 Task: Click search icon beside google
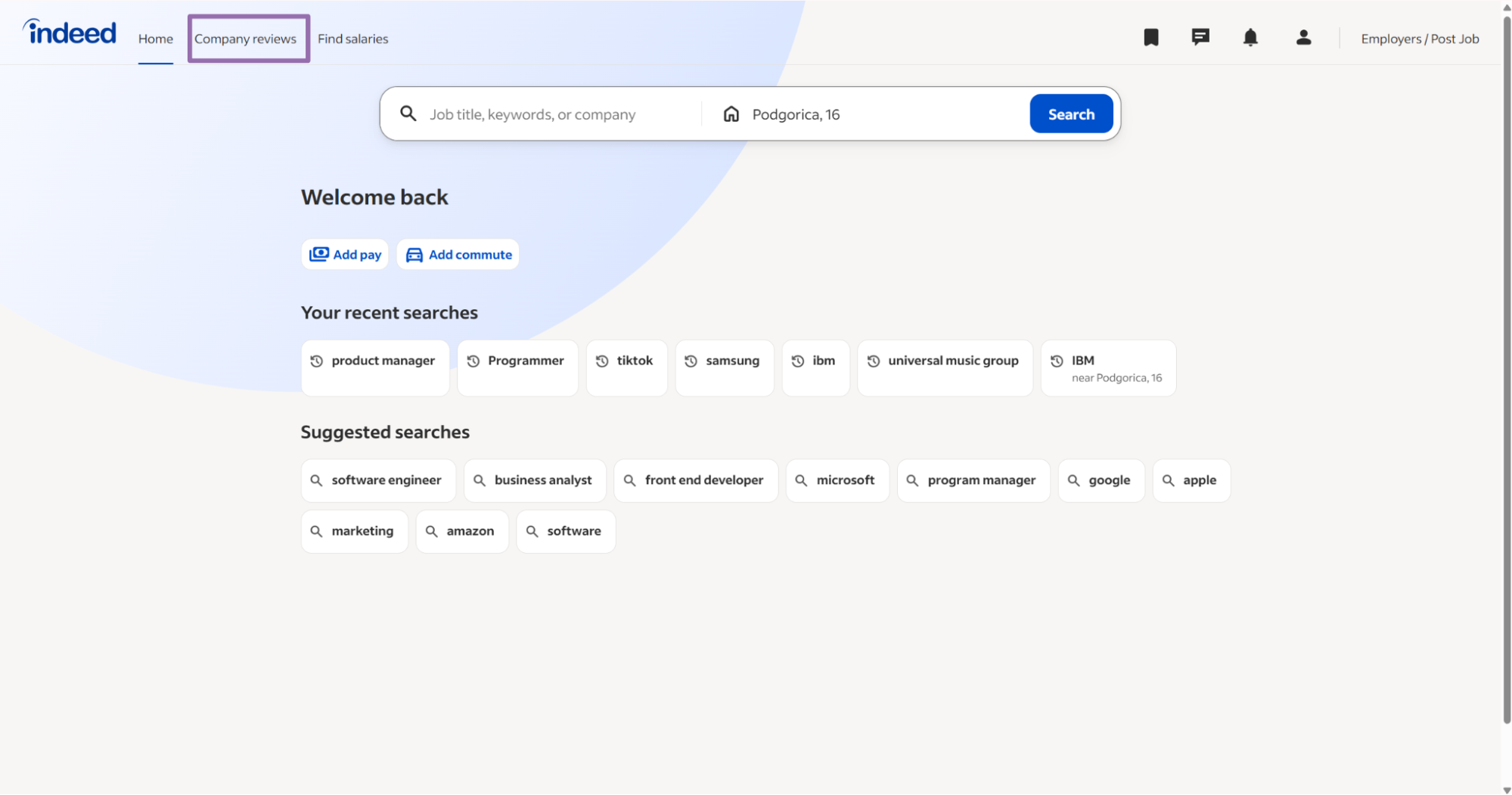tap(1073, 480)
